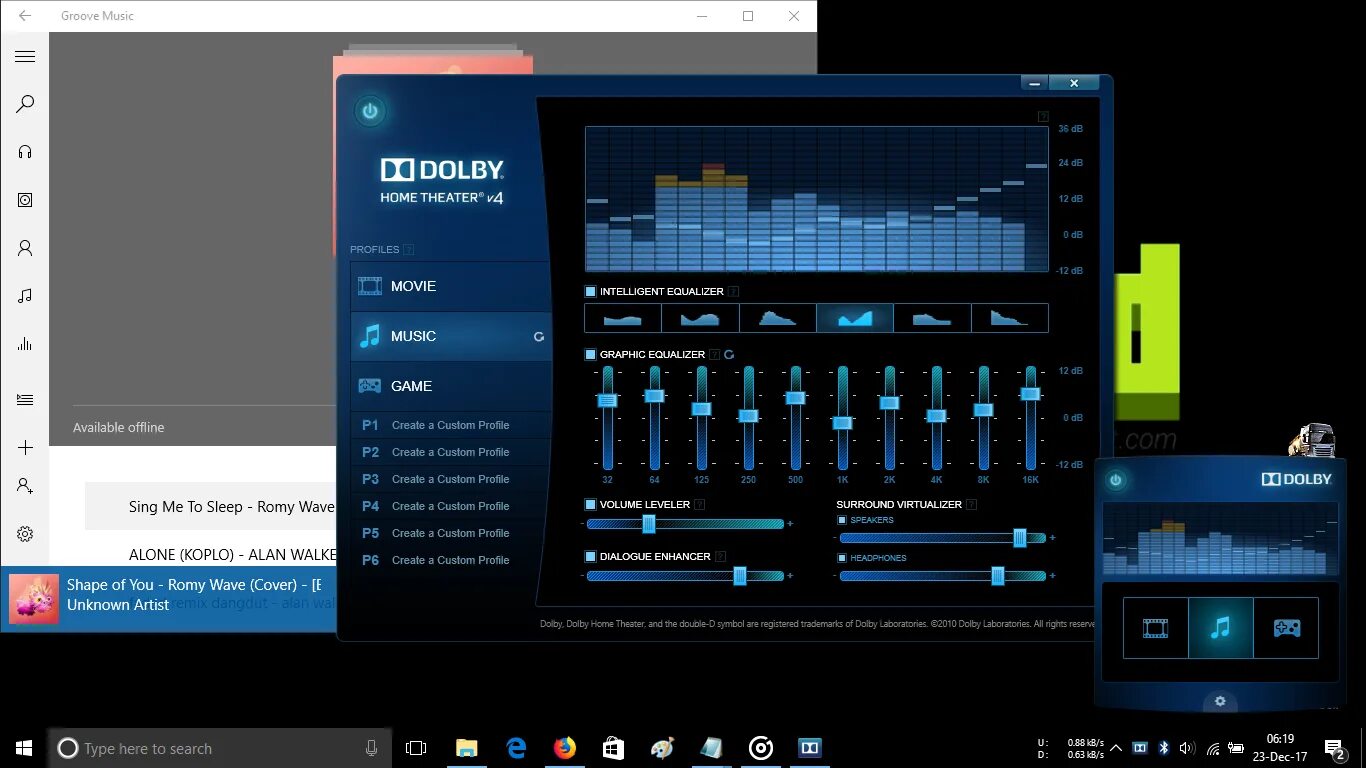
Task: Select song ALONE (KOPLO) - ALAN WALKER
Action: [x=232, y=555]
